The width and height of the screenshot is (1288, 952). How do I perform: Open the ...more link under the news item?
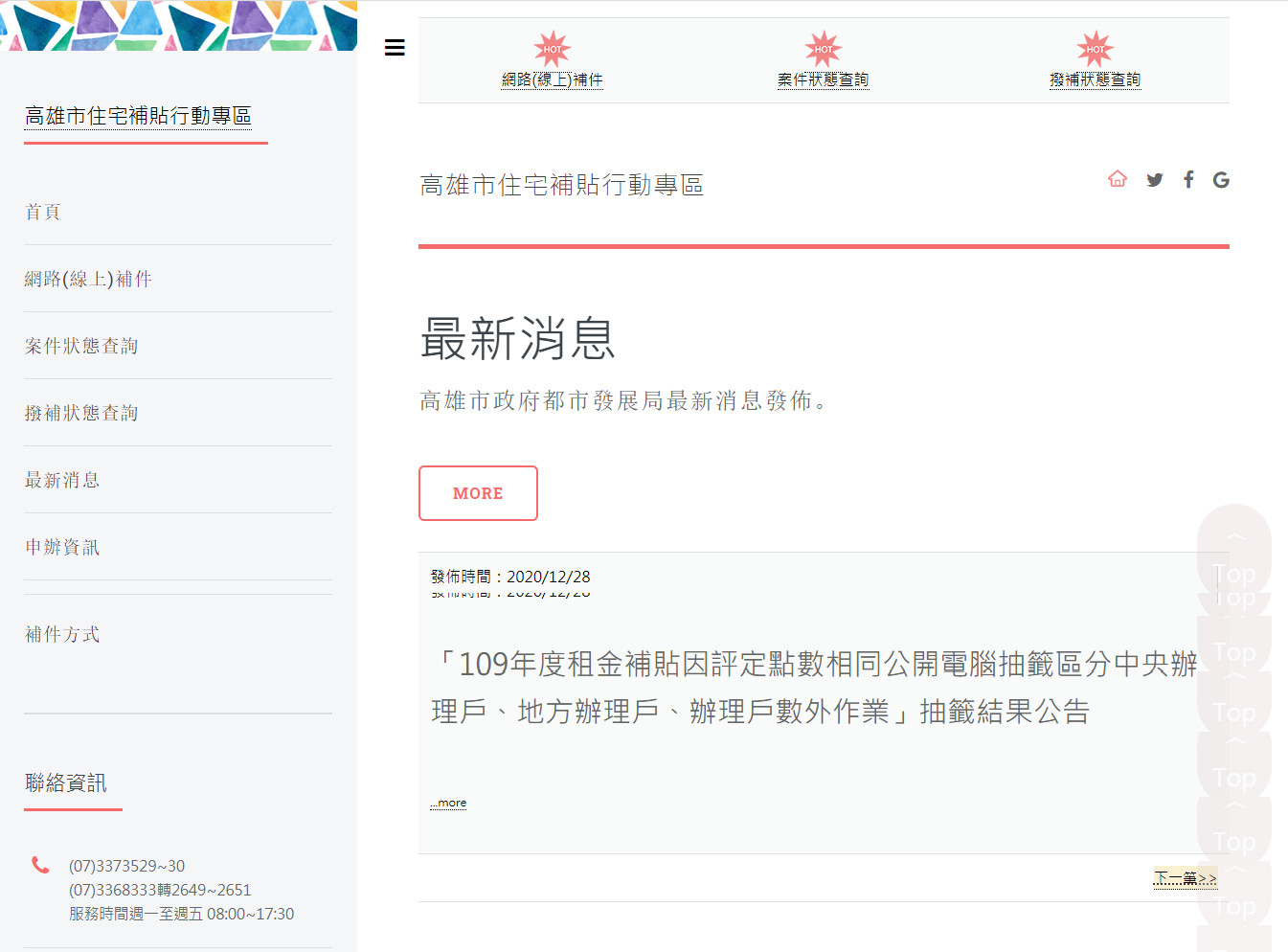click(x=448, y=803)
